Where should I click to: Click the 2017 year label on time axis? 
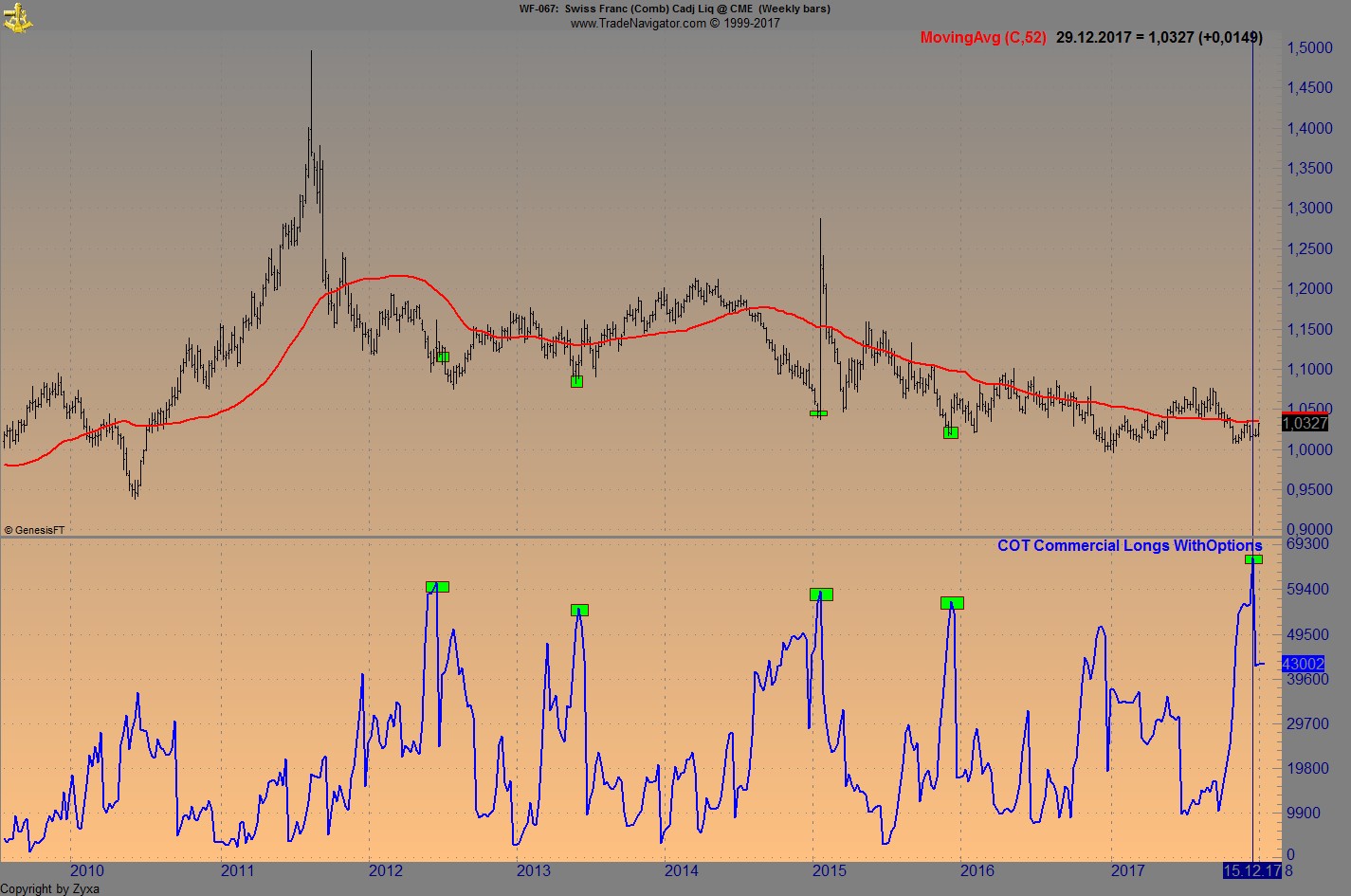1127,871
